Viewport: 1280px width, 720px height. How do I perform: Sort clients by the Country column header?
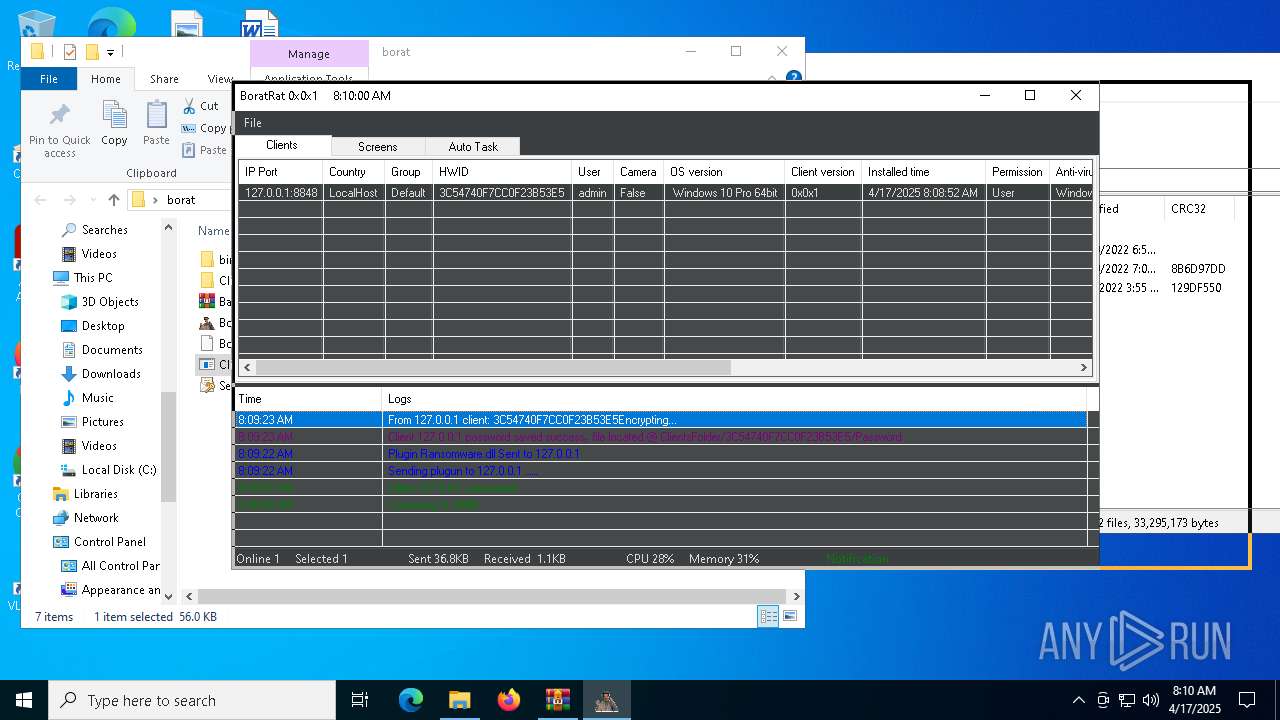pos(353,172)
